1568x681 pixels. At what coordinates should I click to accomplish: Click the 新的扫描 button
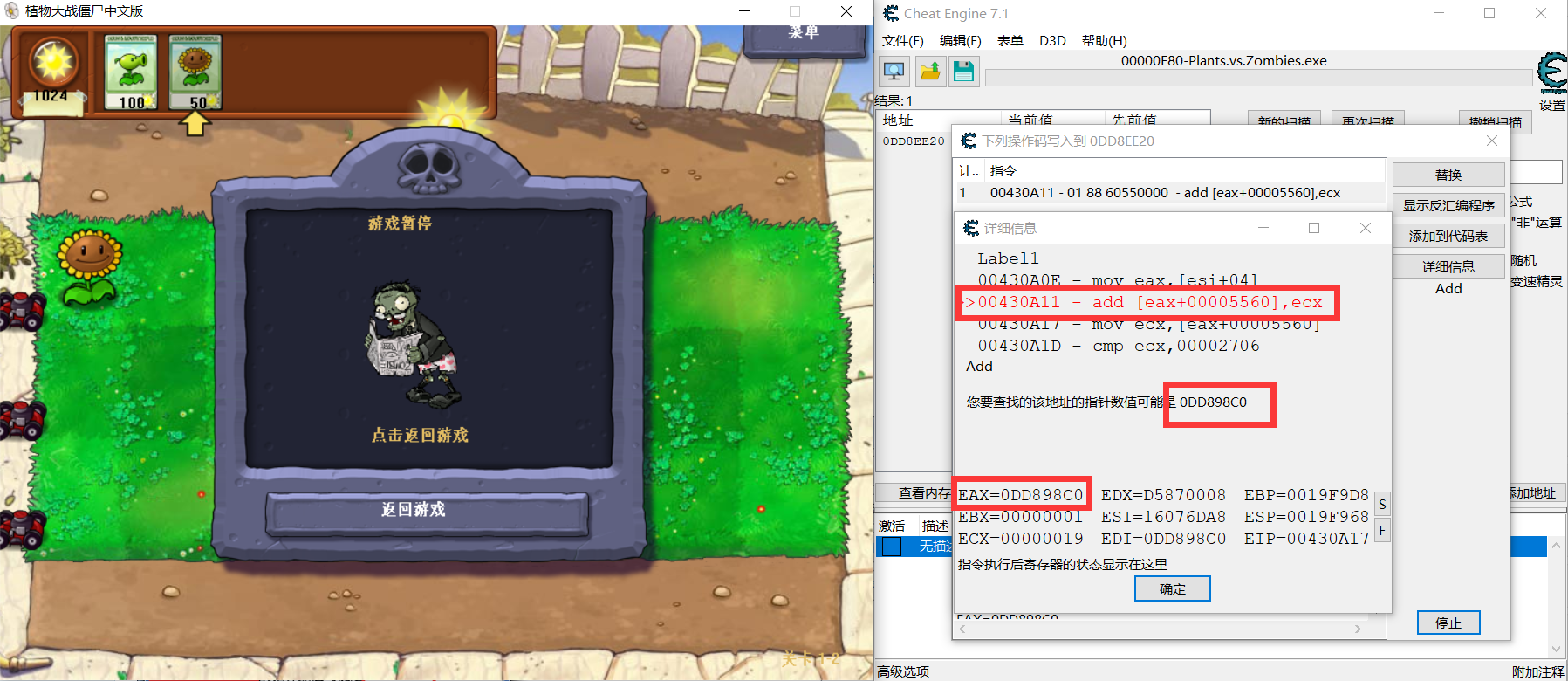point(1284,122)
